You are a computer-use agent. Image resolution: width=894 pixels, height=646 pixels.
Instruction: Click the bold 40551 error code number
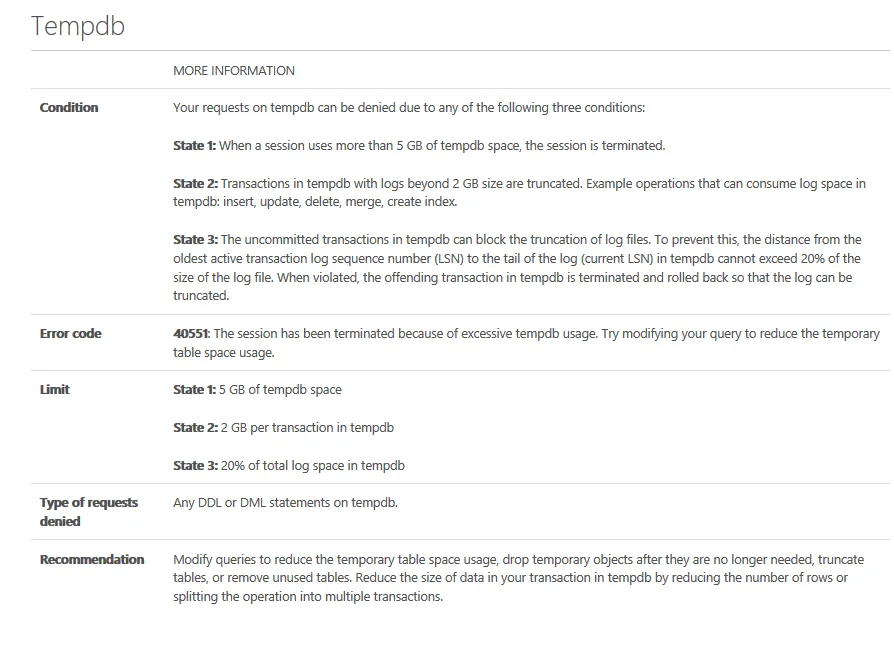192,334
